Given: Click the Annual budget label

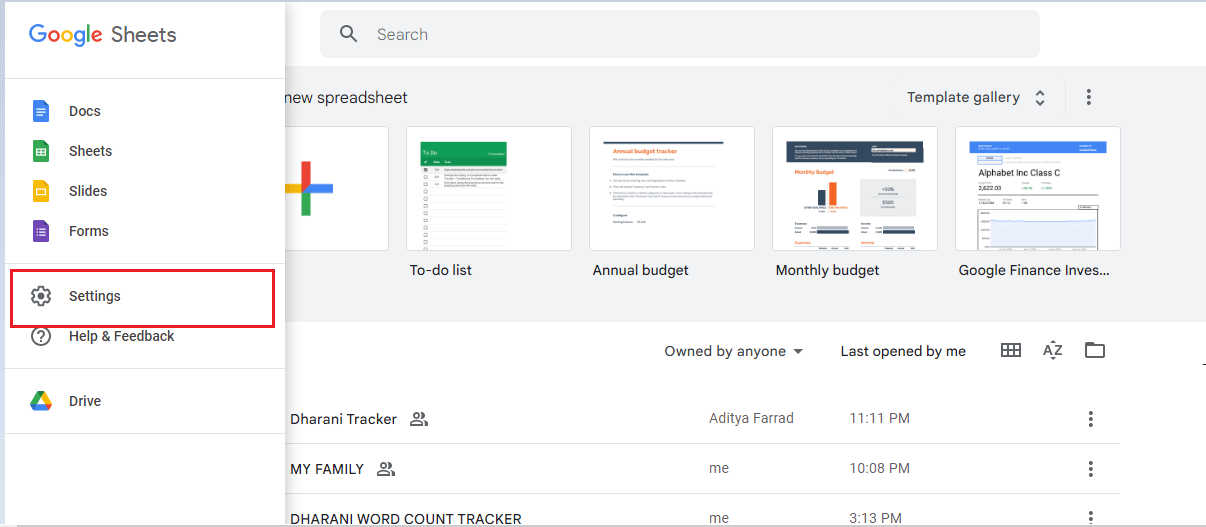Looking at the screenshot, I should click(641, 270).
